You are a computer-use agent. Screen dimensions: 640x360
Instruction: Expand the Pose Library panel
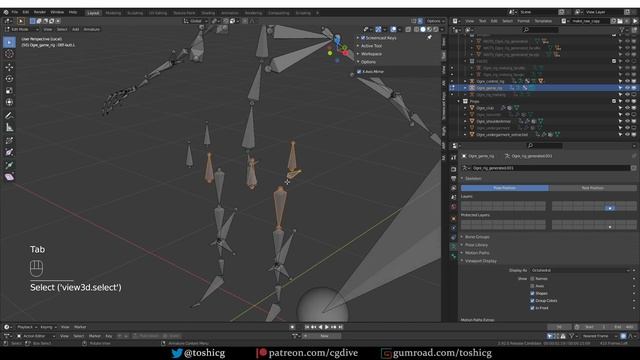476,245
